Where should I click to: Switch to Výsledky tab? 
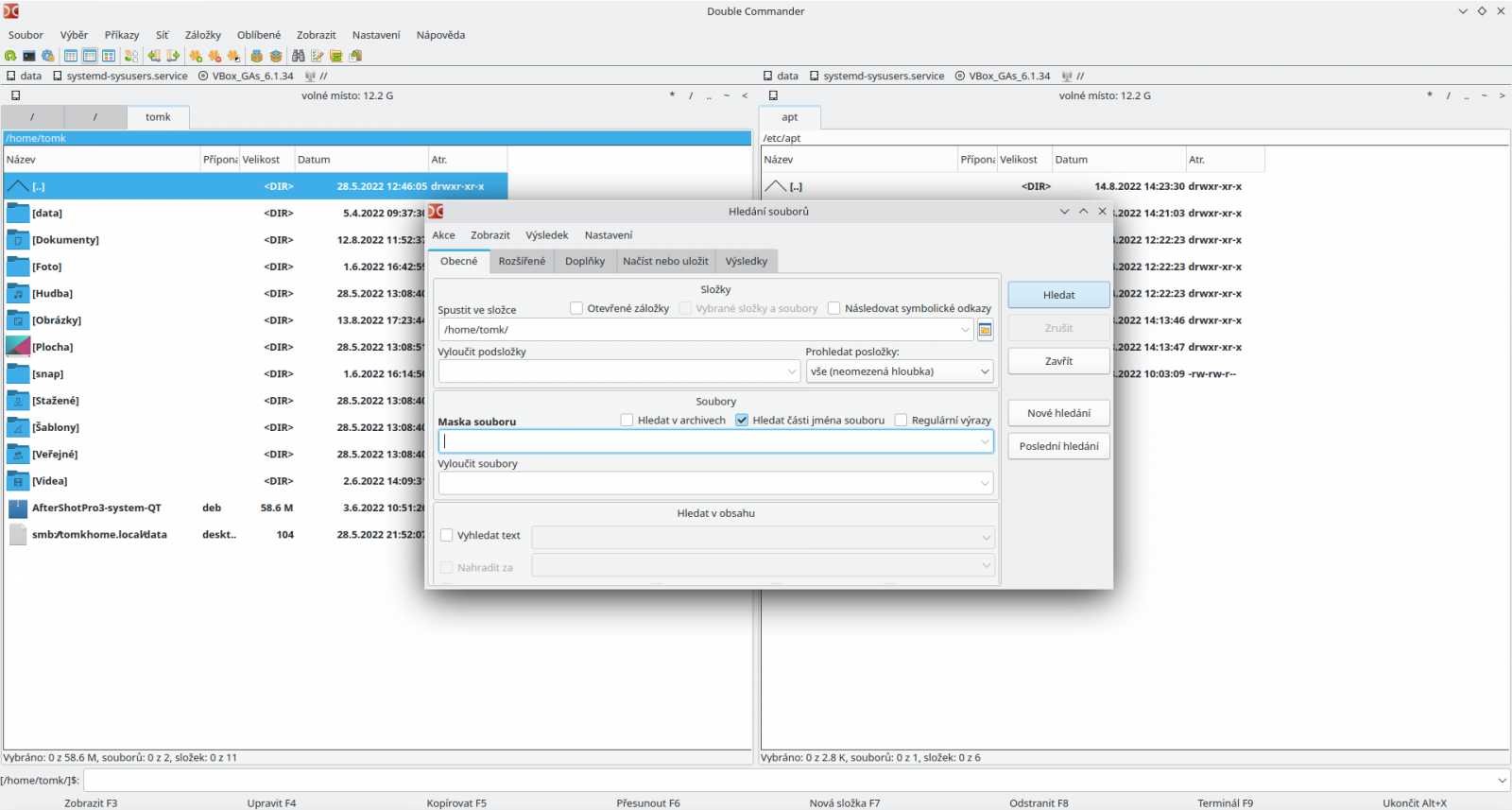tap(747, 262)
